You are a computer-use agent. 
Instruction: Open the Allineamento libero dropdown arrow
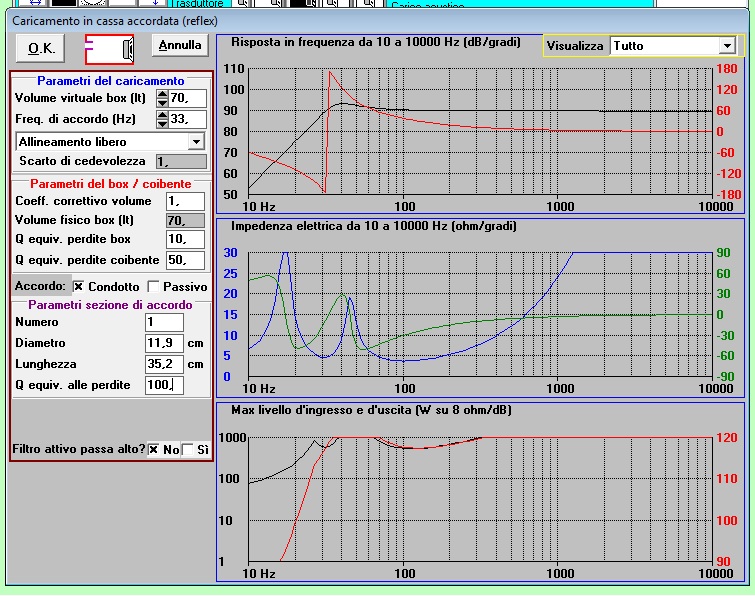pyautogui.click(x=196, y=142)
